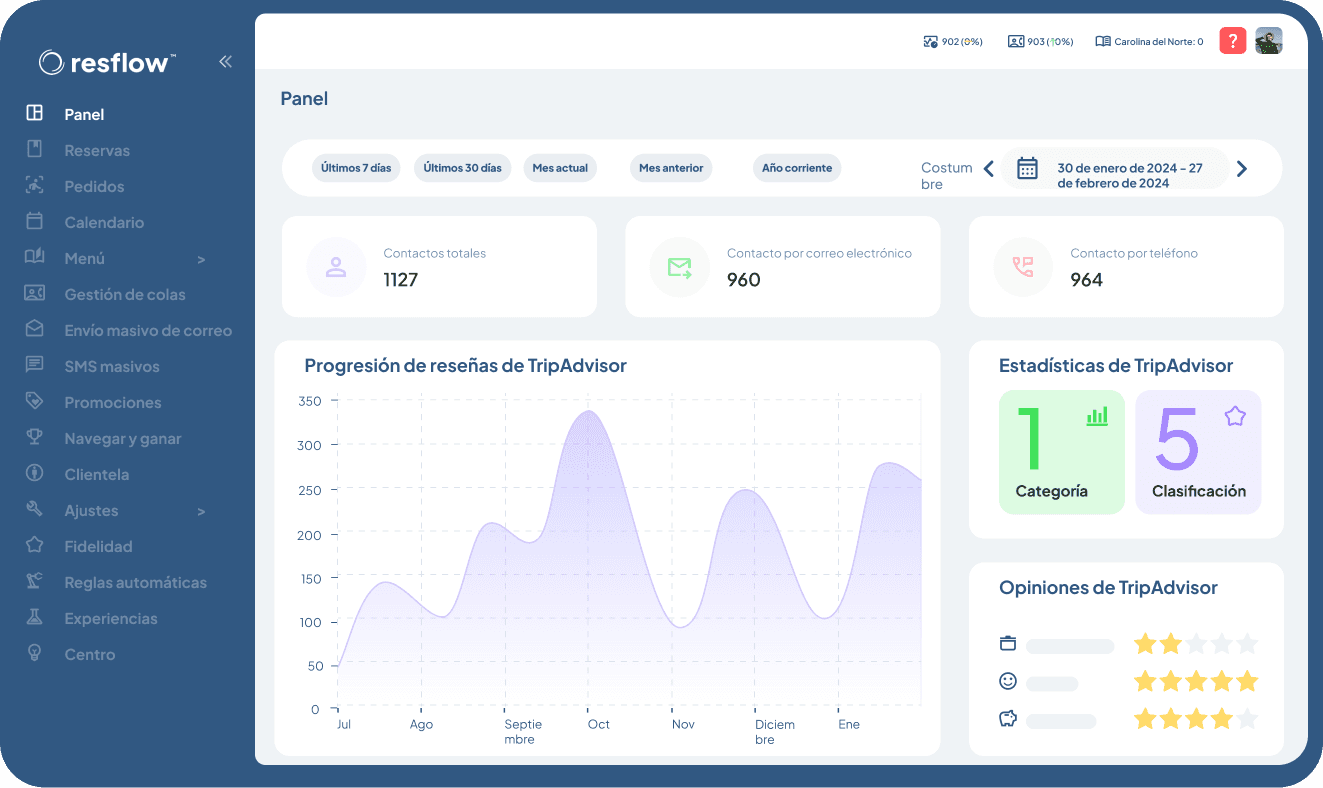Click the green Categoría 1 card
Viewport: 1323px width, 788px height.
point(1062,452)
